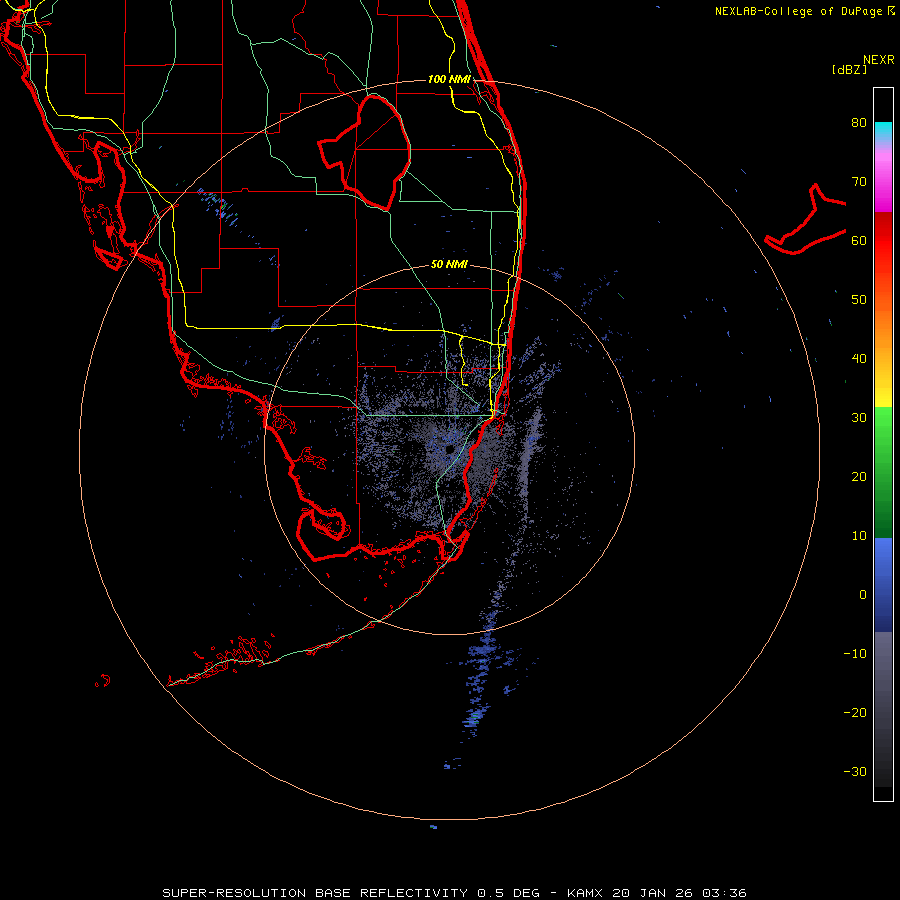Click the 10 dBZ scale value
The width and height of the screenshot is (900, 900).
pos(859,536)
